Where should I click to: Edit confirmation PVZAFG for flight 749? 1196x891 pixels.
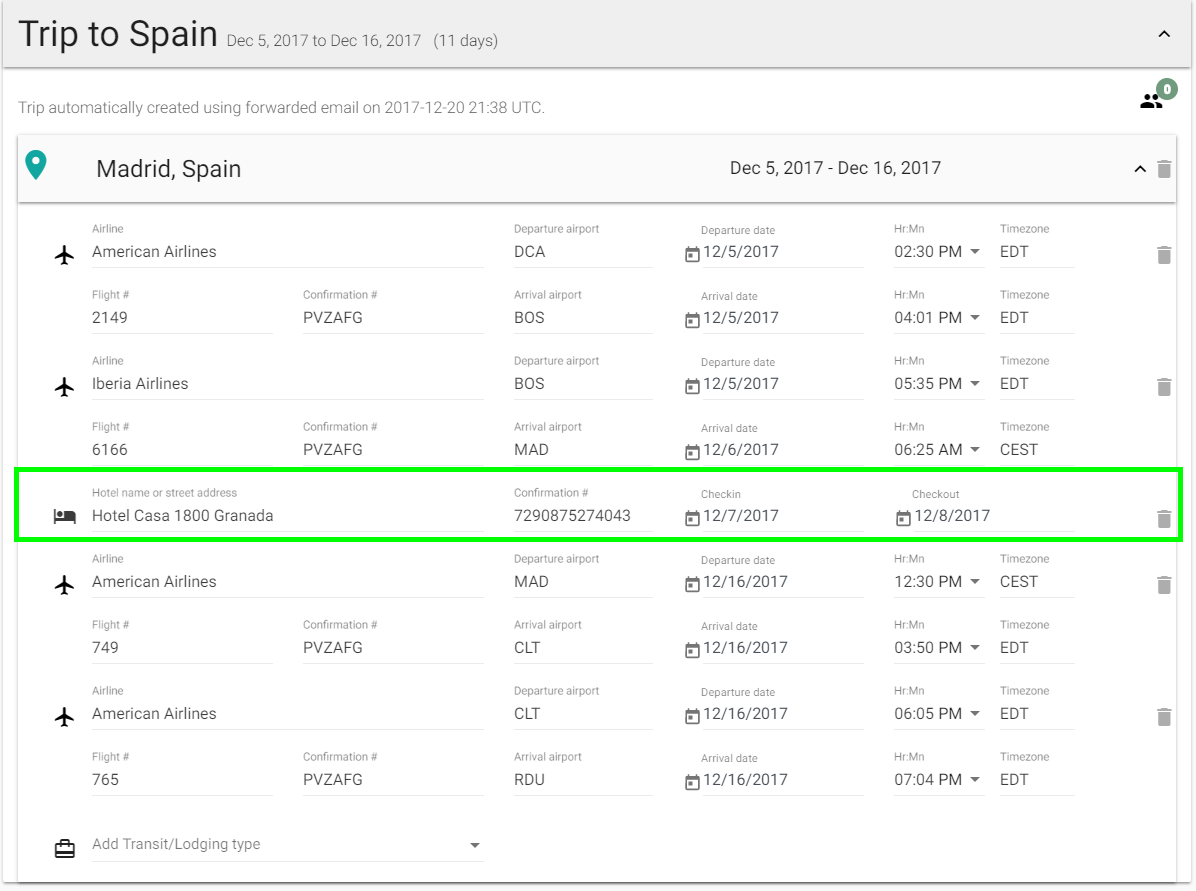tap(393, 648)
